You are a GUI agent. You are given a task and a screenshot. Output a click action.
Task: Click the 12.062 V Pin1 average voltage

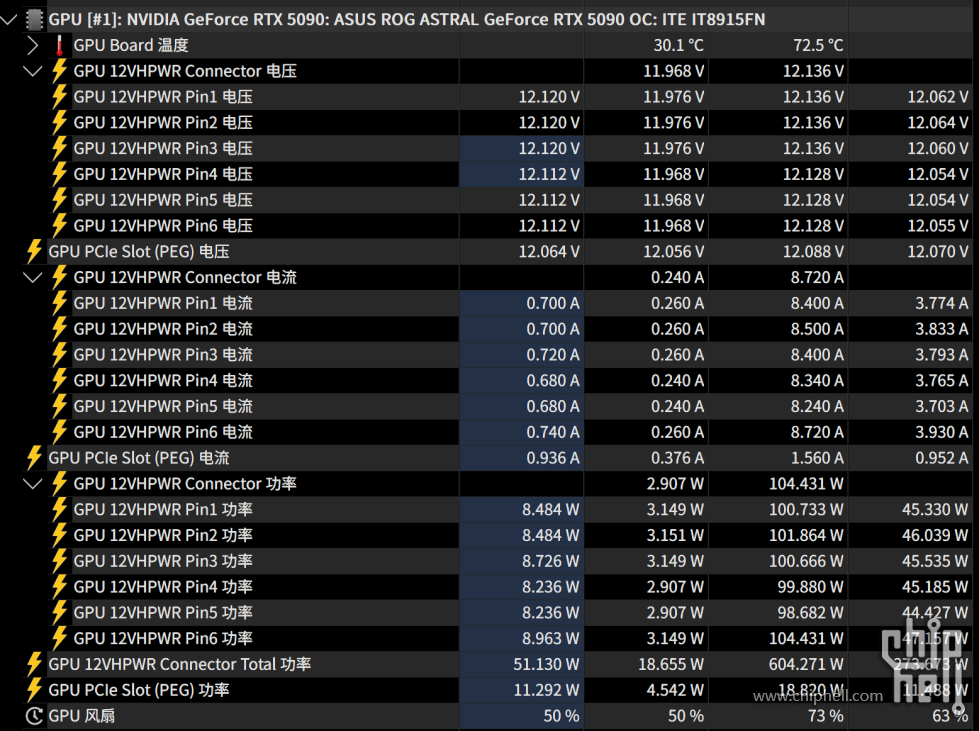tap(938, 97)
